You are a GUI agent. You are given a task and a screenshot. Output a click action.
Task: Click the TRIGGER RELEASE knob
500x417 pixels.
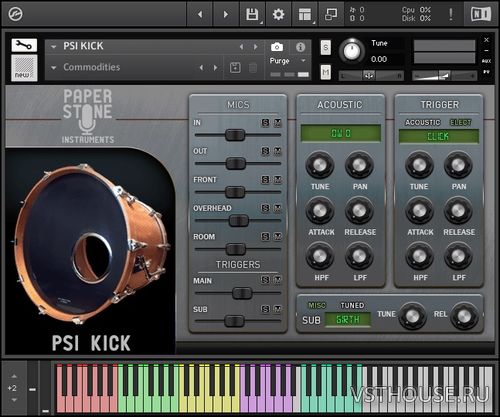tap(458, 211)
